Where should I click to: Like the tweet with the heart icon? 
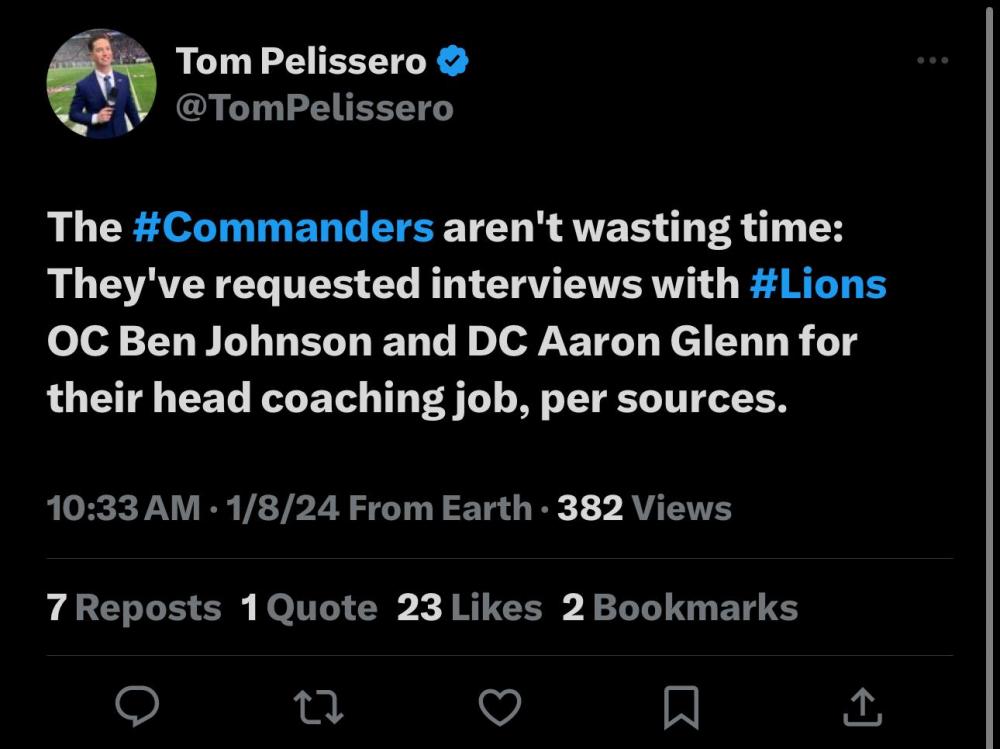pos(499,707)
